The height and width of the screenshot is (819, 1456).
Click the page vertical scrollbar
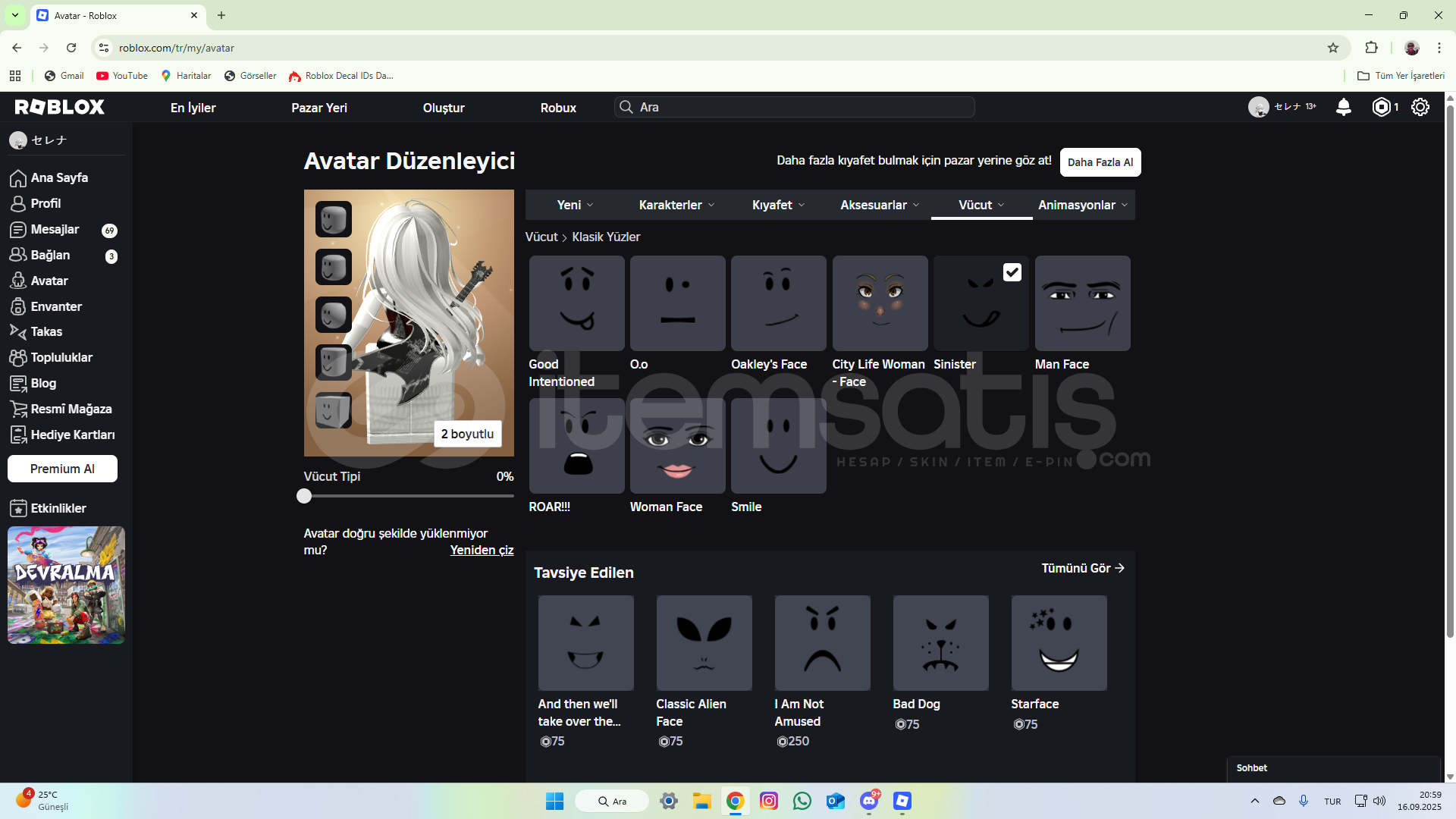click(x=1450, y=372)
